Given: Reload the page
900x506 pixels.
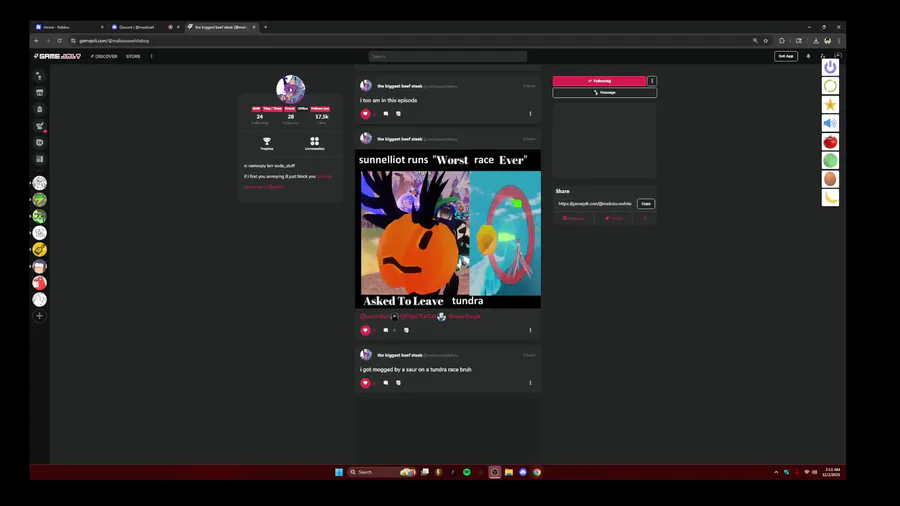Looking at the screenshot, I should point(59,41).
